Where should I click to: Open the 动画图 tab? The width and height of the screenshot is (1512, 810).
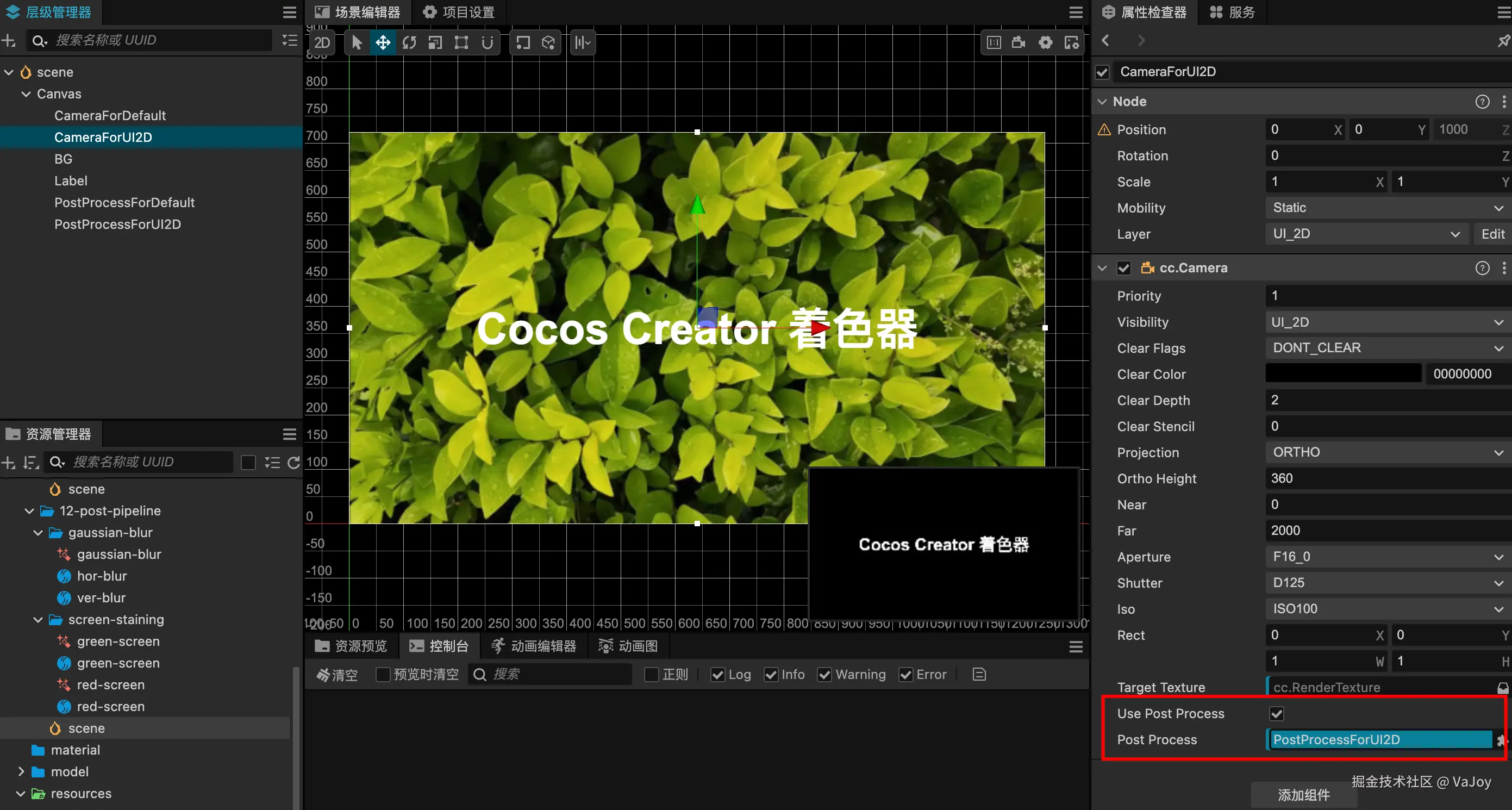point(628,646)
